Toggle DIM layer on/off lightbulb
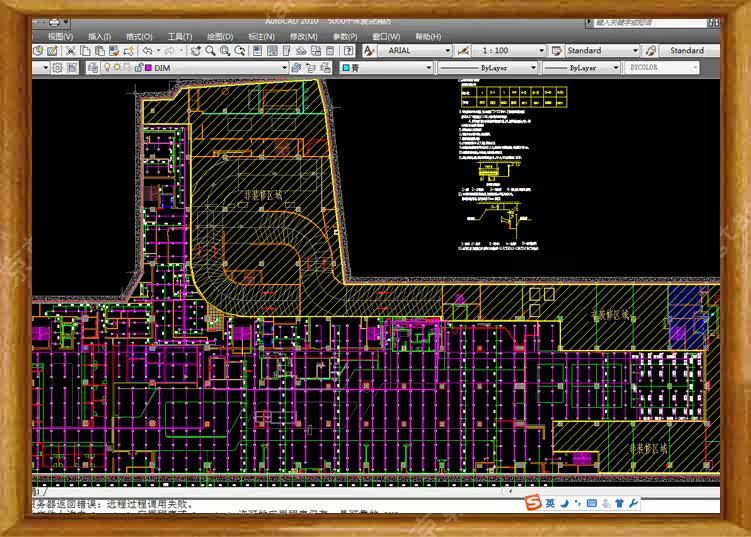This screenshot has width=751, height=537. pos(106,68)
